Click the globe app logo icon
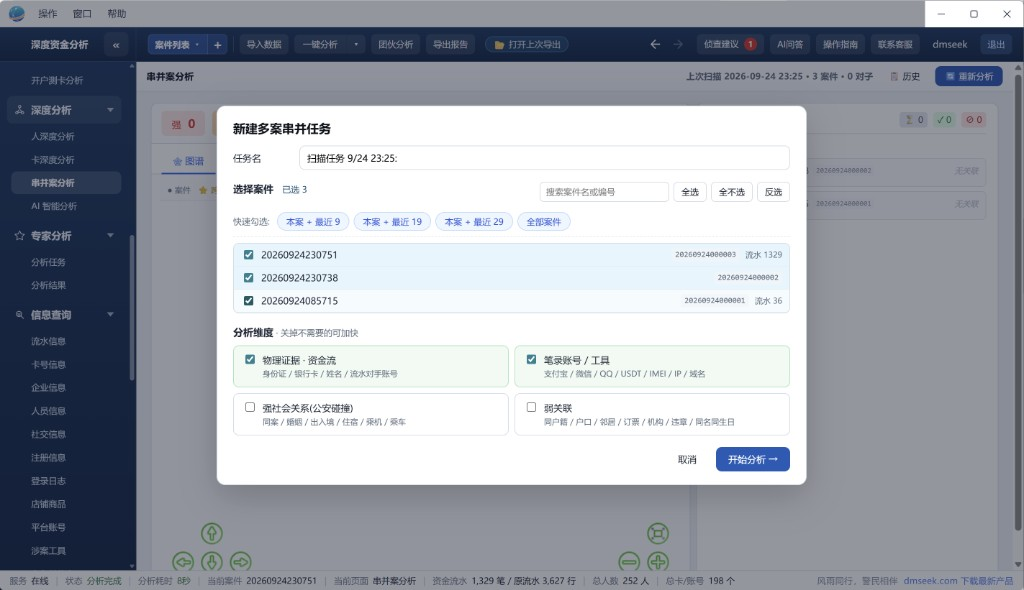The image size is (1024, 590). 16,13
